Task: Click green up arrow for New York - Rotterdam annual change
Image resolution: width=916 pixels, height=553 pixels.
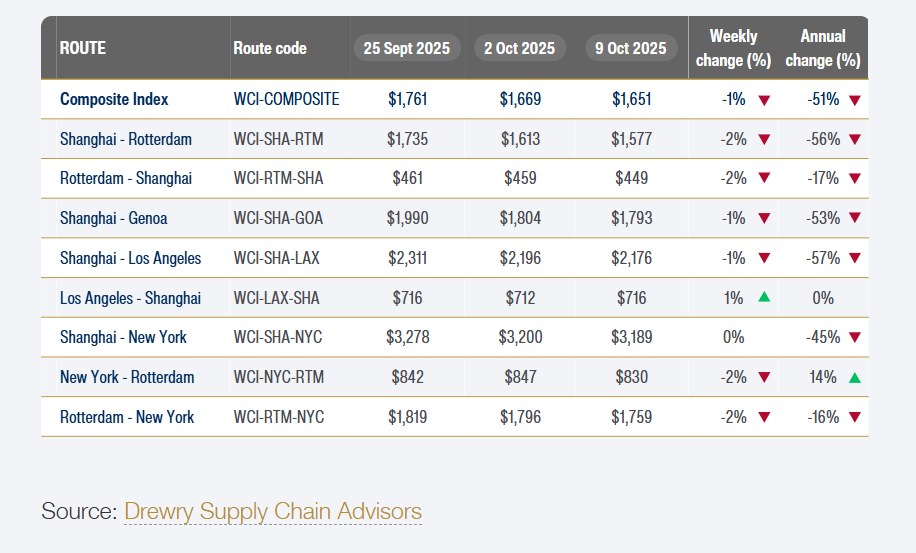Action: coord(854,378)
